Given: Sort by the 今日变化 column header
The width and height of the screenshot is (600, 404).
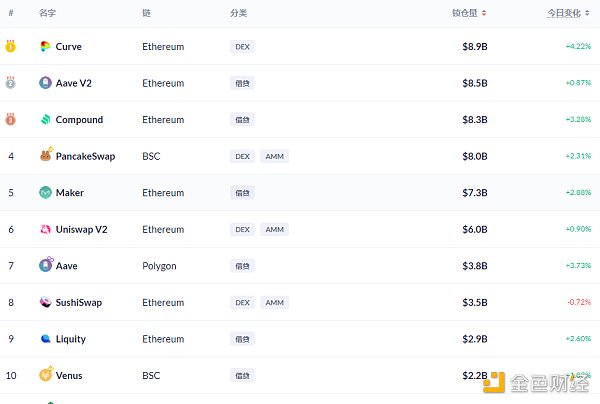Looking at the screenshot, I should tap(570, 13).
